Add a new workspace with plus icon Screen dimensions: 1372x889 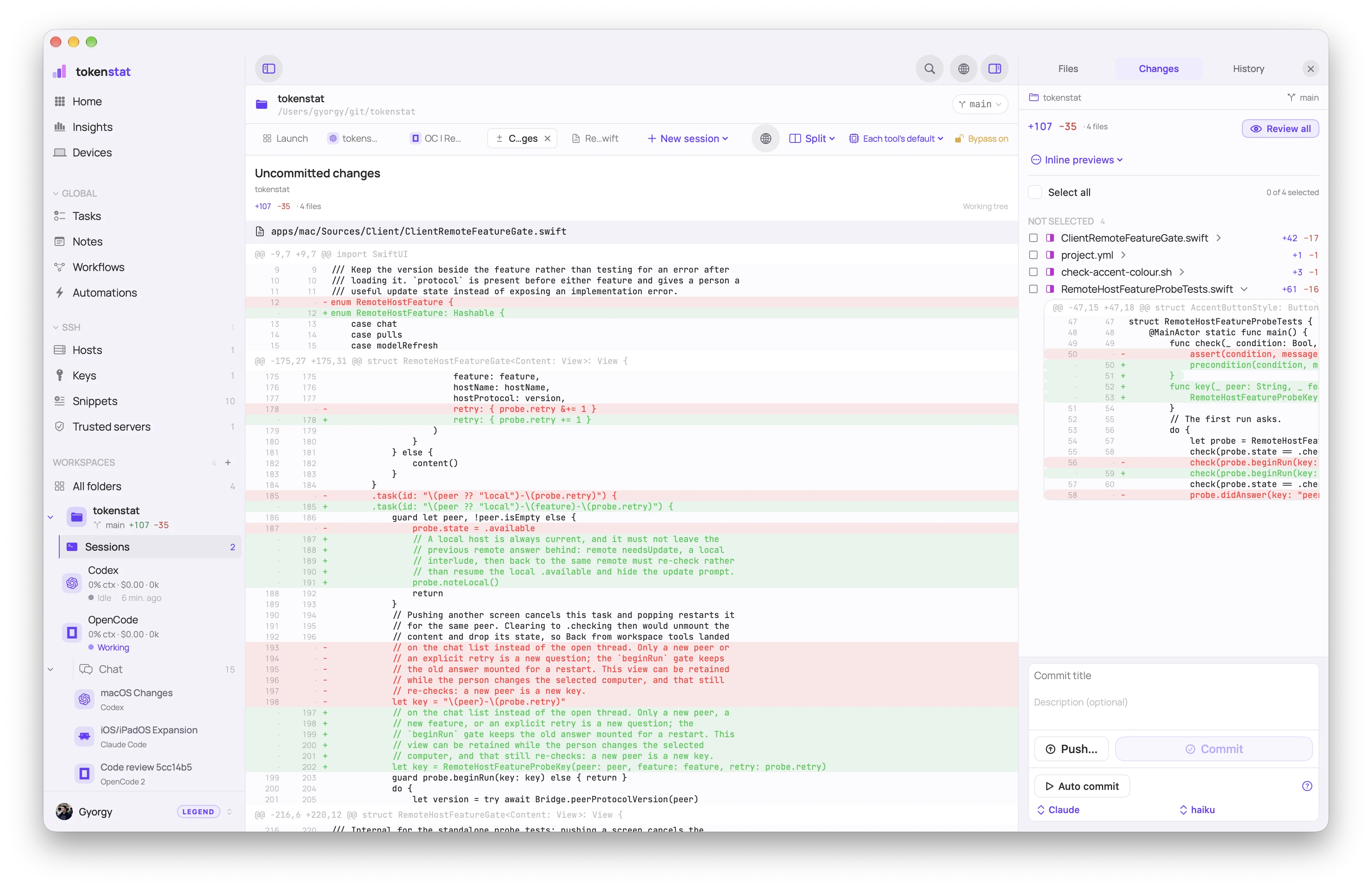click(228, 462)
